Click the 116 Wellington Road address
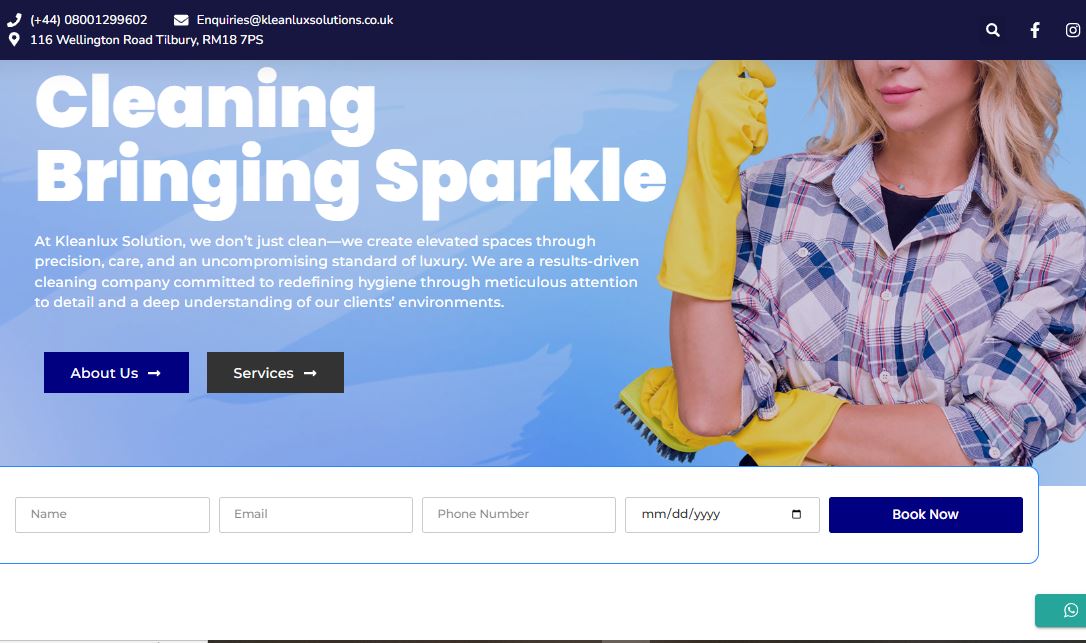 coord(146,39)
